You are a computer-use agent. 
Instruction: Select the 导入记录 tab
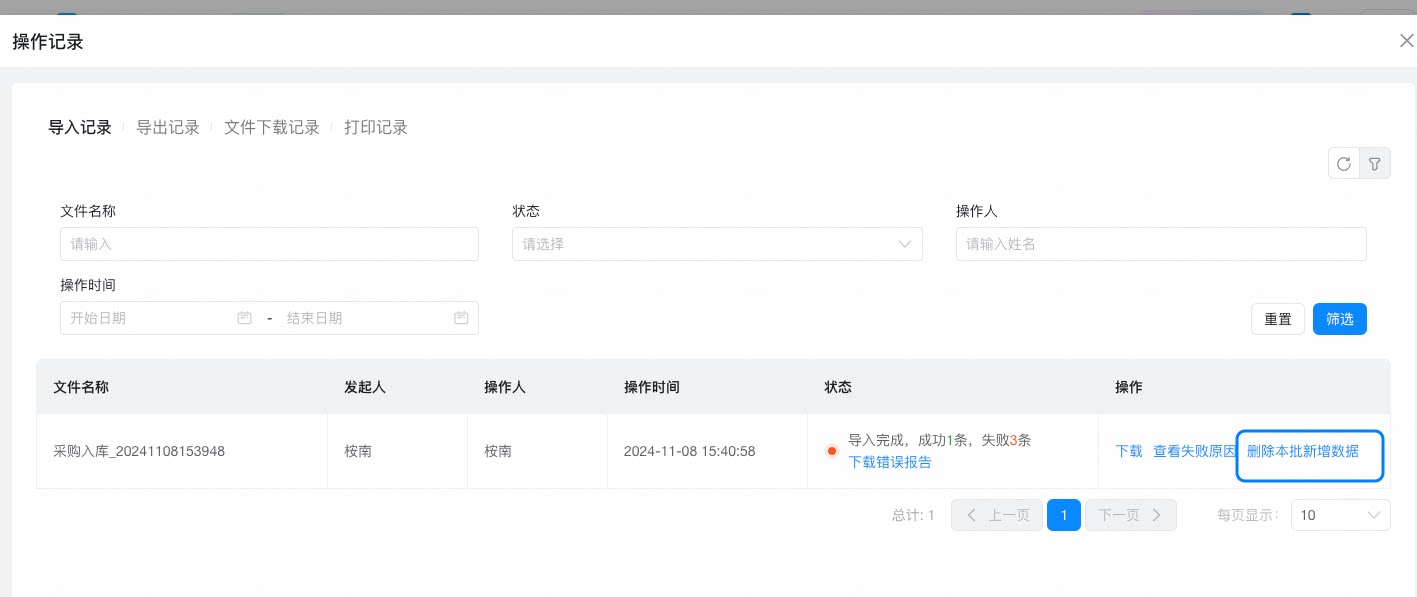(80, 127)
